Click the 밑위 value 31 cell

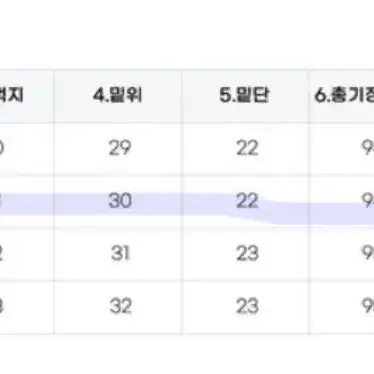pos(118,254)
